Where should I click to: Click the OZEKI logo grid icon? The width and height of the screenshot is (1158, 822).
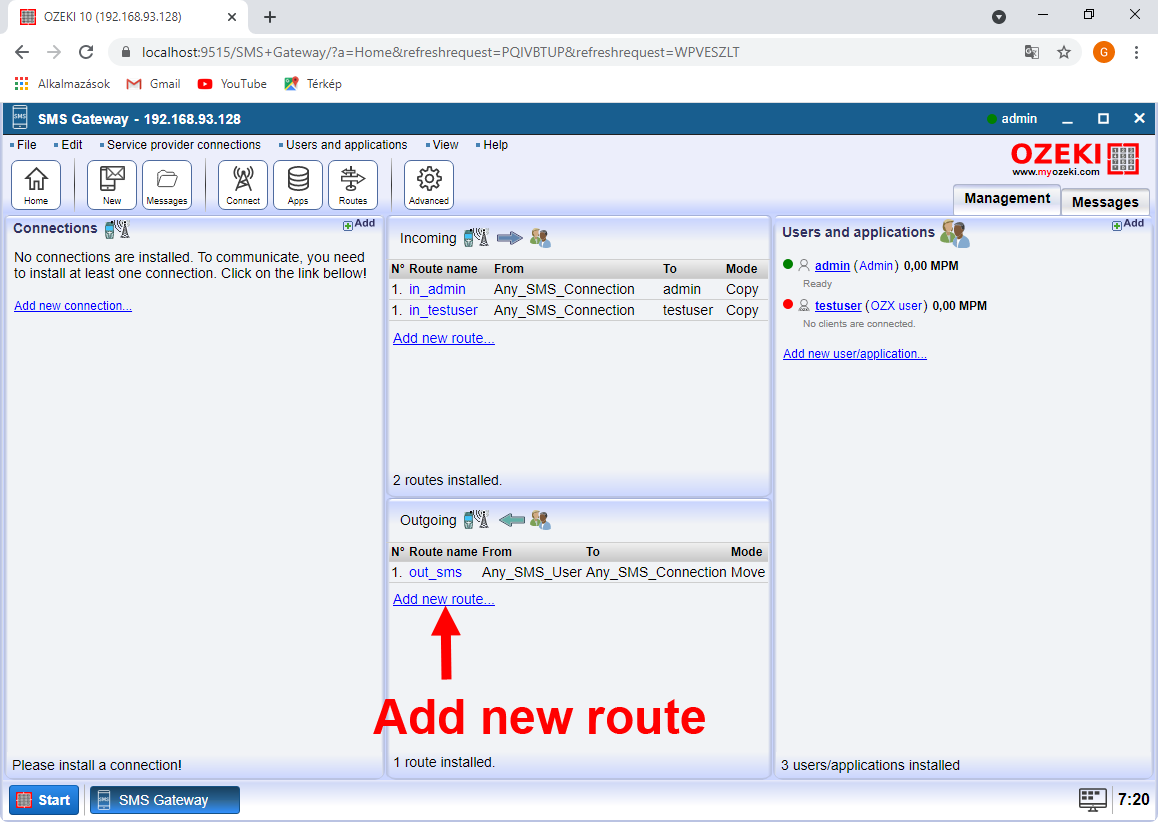tap(1123, 158)
